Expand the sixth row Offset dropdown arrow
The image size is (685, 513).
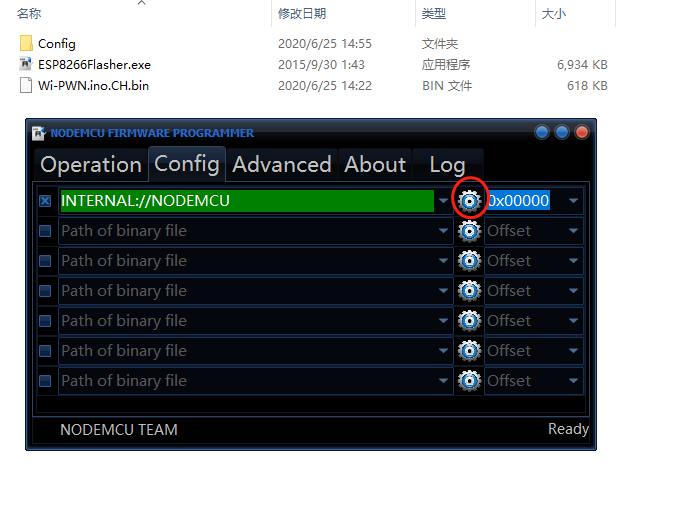(x=573, y=350)
